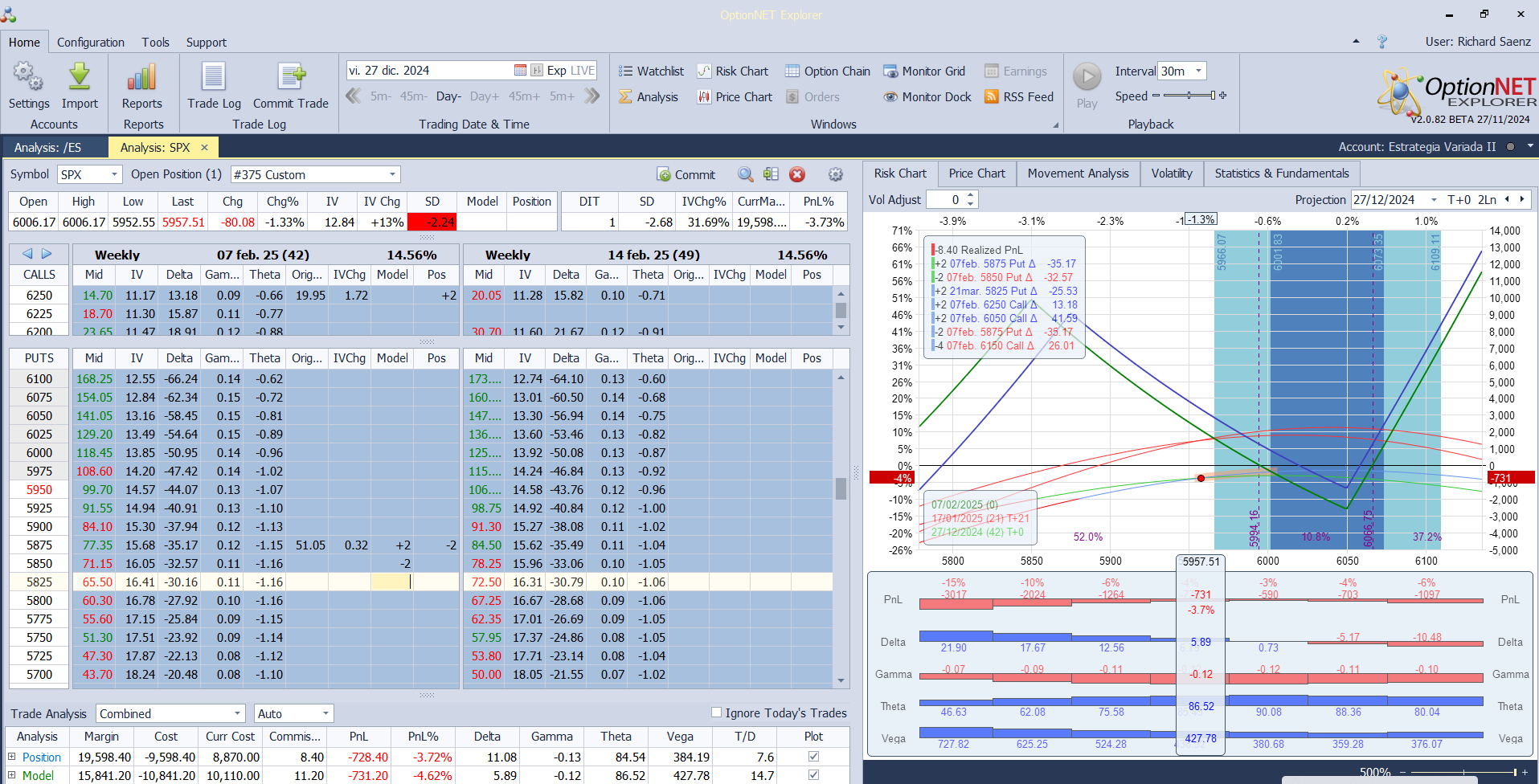Click the red delete position icon

coord(797,174)
